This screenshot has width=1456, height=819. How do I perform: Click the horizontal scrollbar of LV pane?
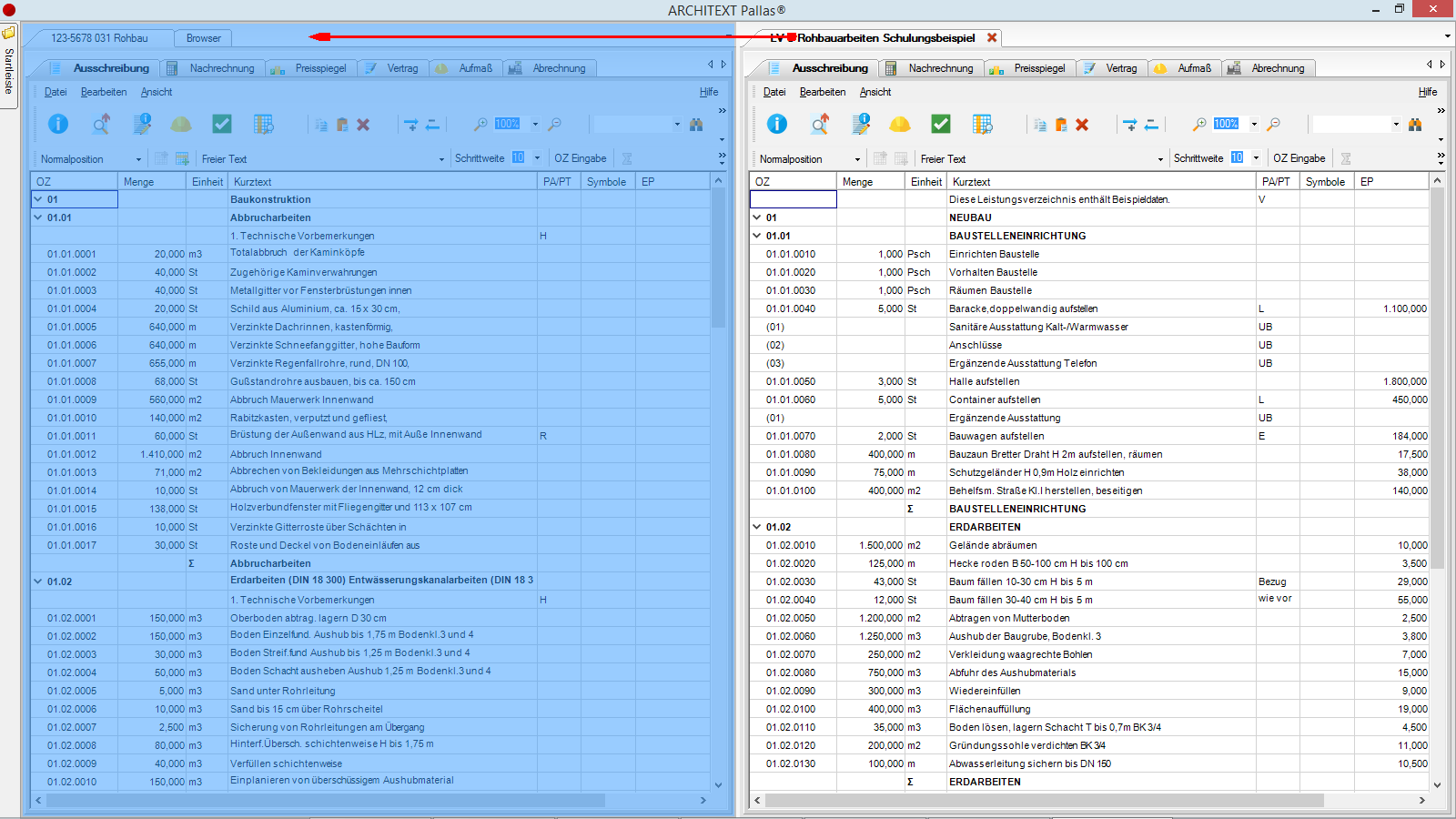1044,800
